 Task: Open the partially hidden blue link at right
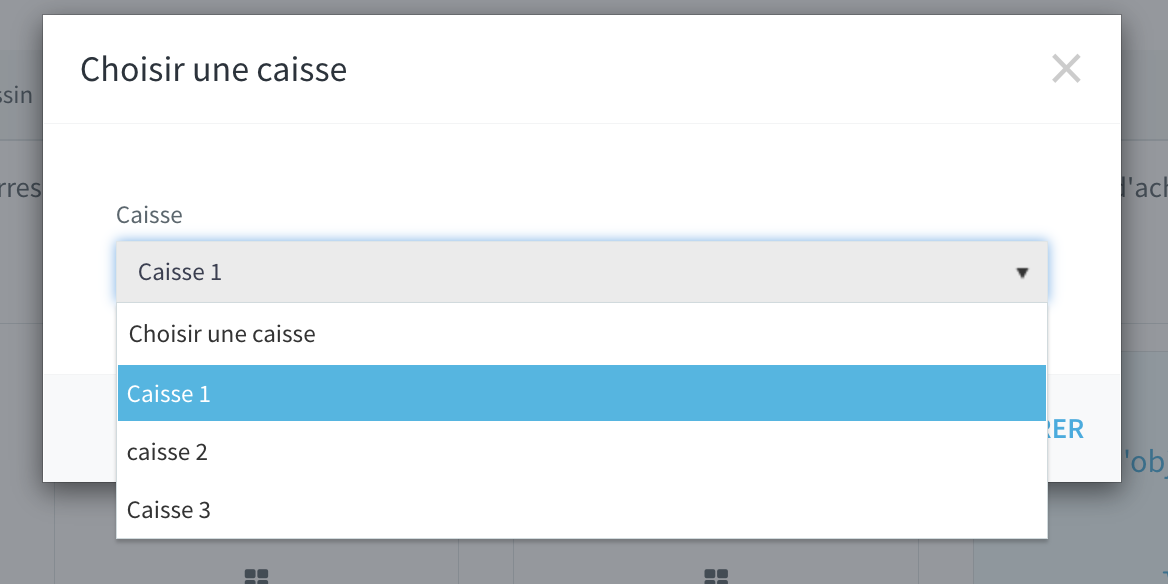[x=1145, y=462]
